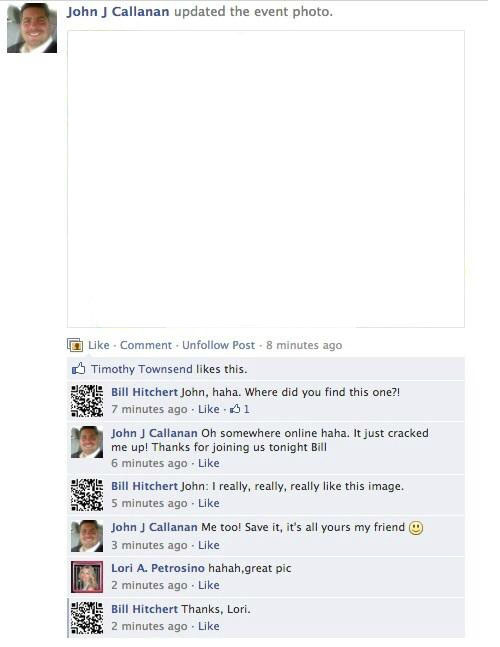Like John's 'somewhere online haha' comment
The width and height of the screenshot is (500, 647).
[208, 463]
